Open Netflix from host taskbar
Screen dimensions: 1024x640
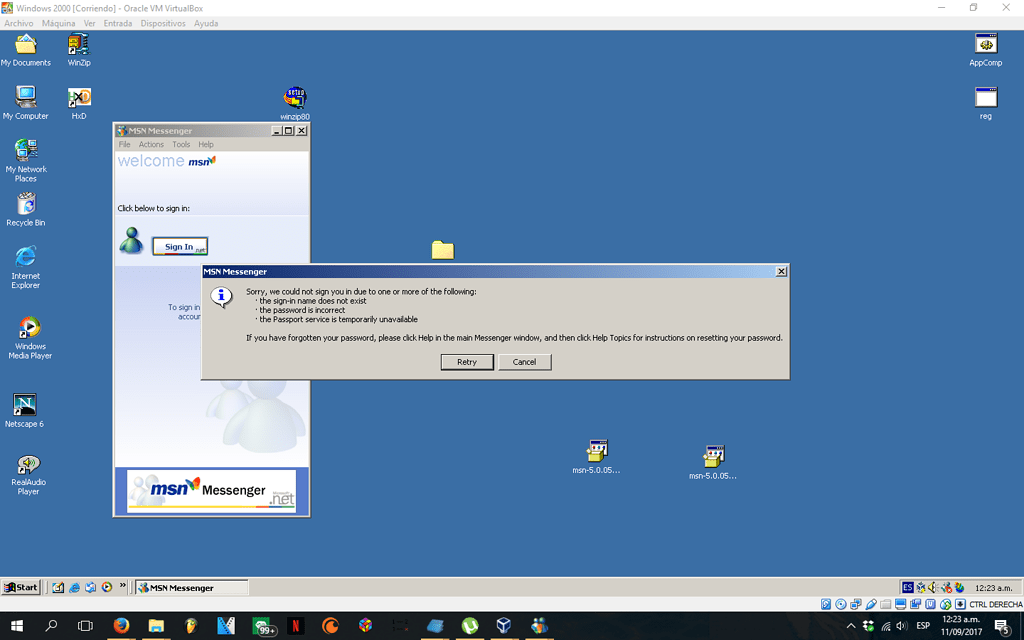click(295, 626)
